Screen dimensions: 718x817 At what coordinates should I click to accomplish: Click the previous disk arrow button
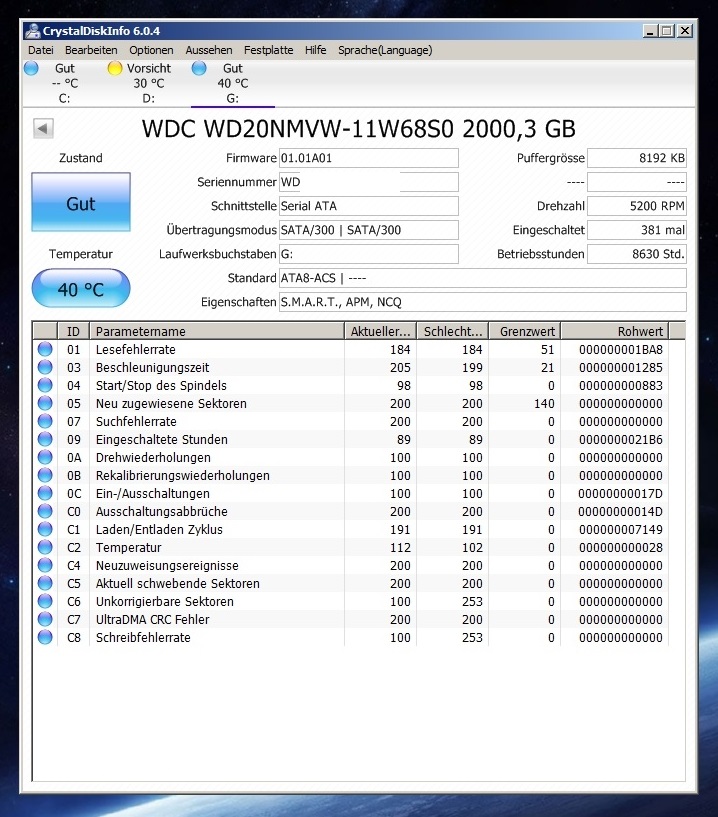click(x=43, y=128)
